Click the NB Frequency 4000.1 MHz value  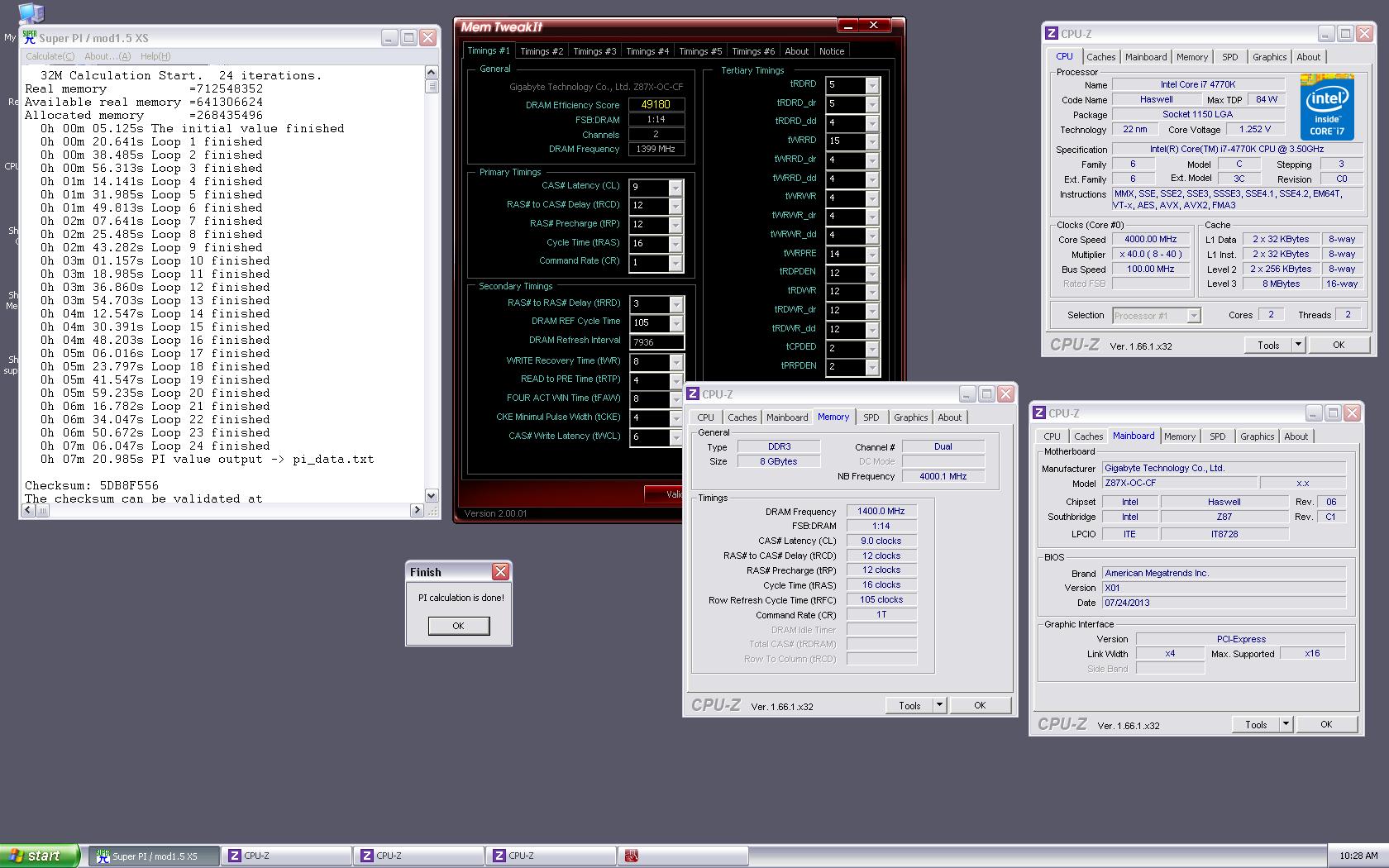tap(943, 476)
